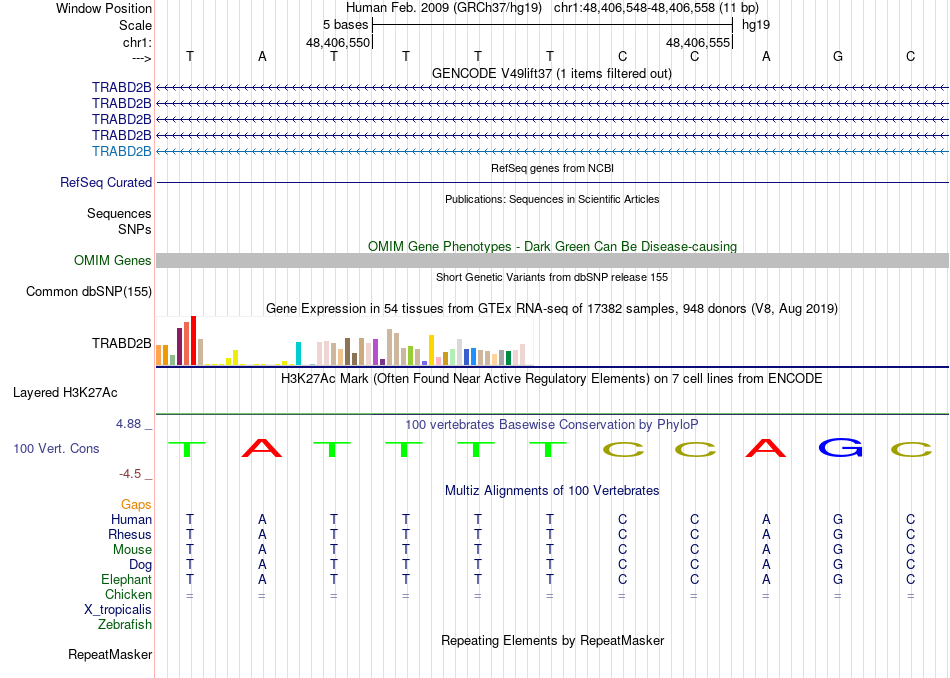
Task: Click the gray OMIM Genes item bar
Action: coord(552,261)
